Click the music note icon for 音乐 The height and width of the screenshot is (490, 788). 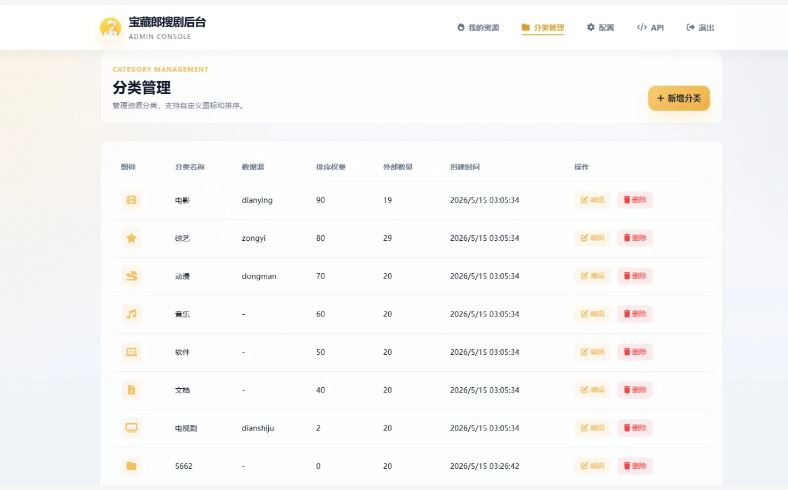click(131, 314)
